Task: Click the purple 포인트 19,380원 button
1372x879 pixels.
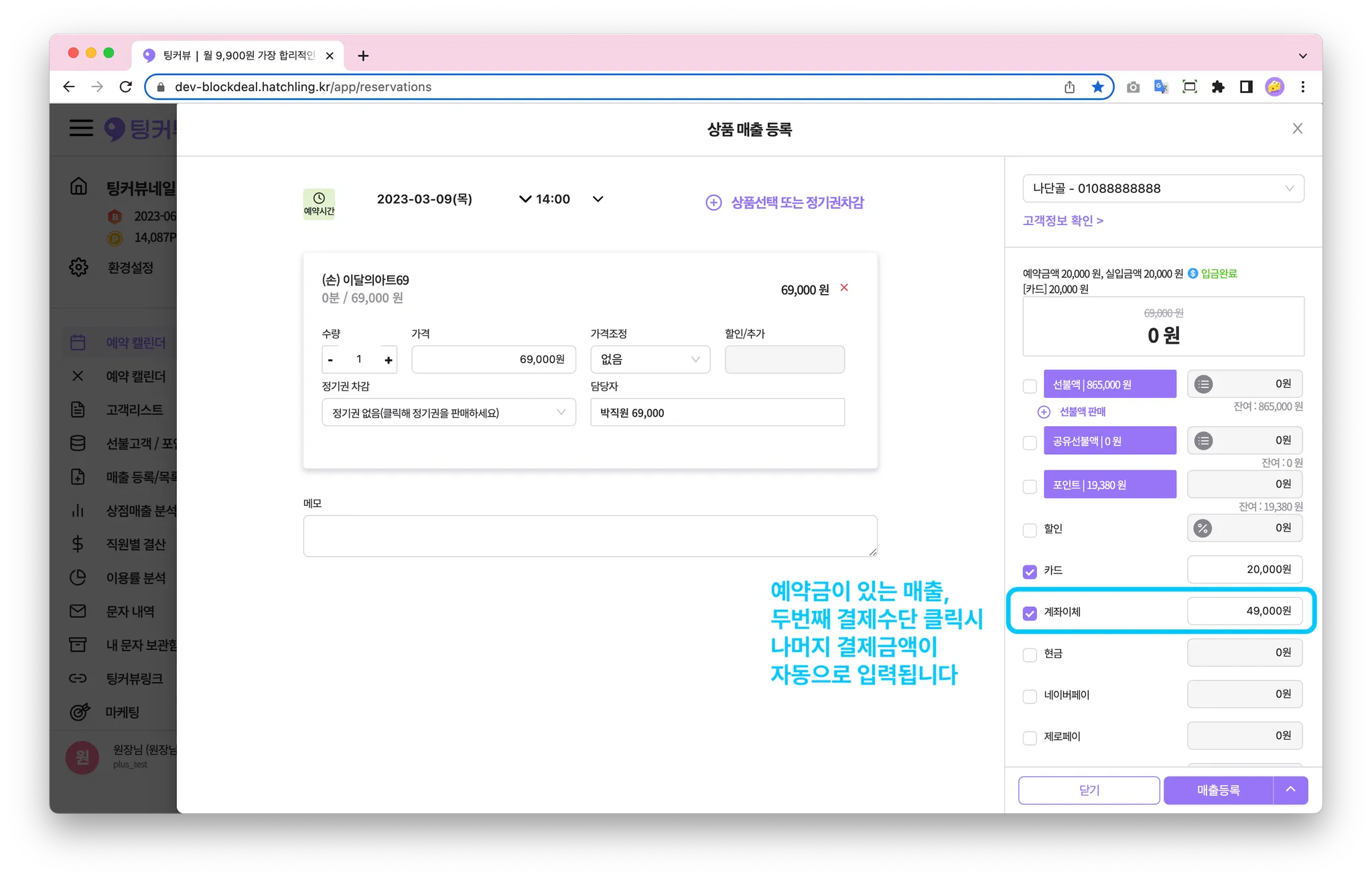Action: [x=1109, y=484]
